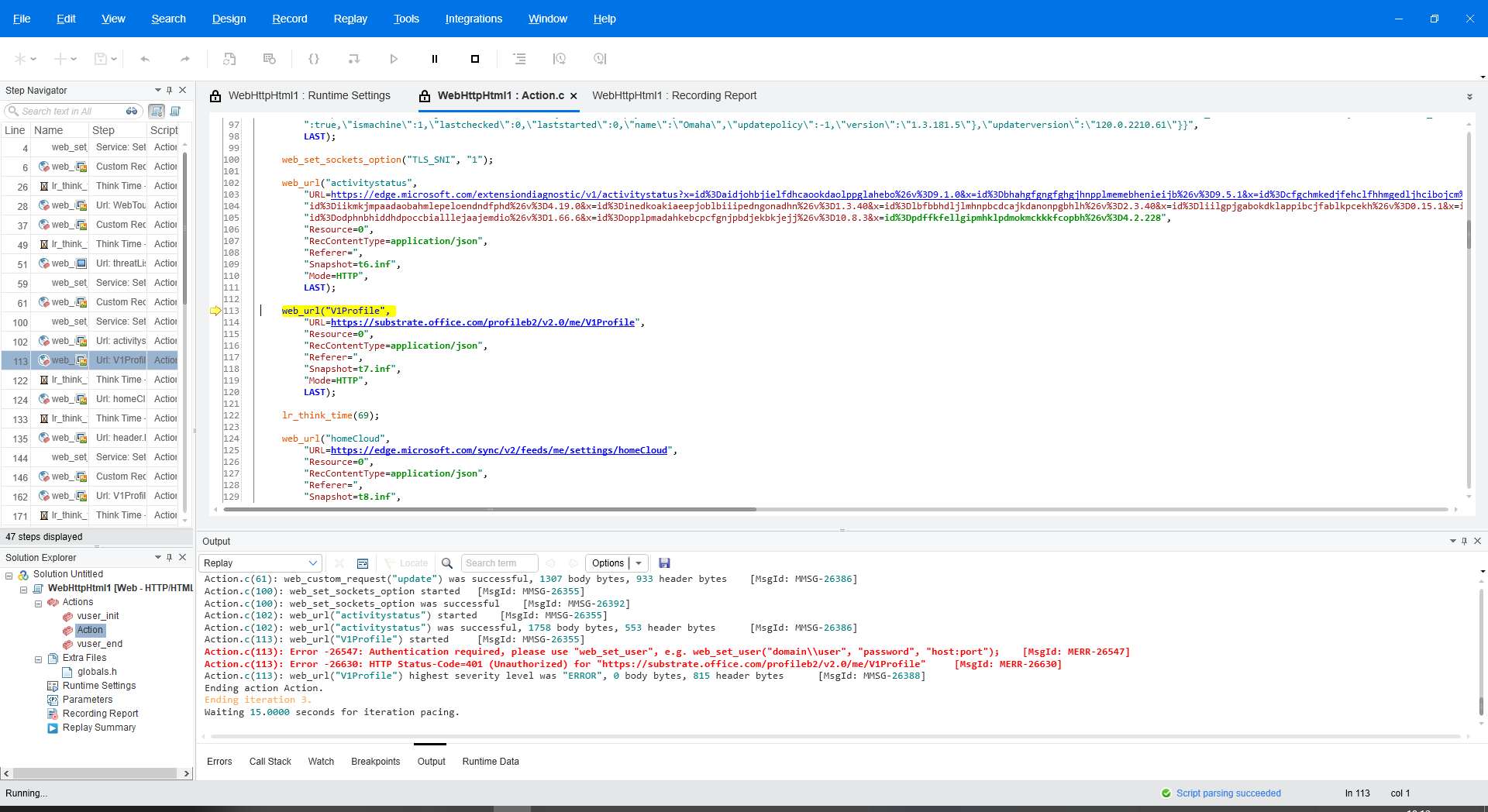The width and height of the screenshot is (1488, 812).
Task: Click the run step-by-step toolbar icon
Action: pos(354,59)
